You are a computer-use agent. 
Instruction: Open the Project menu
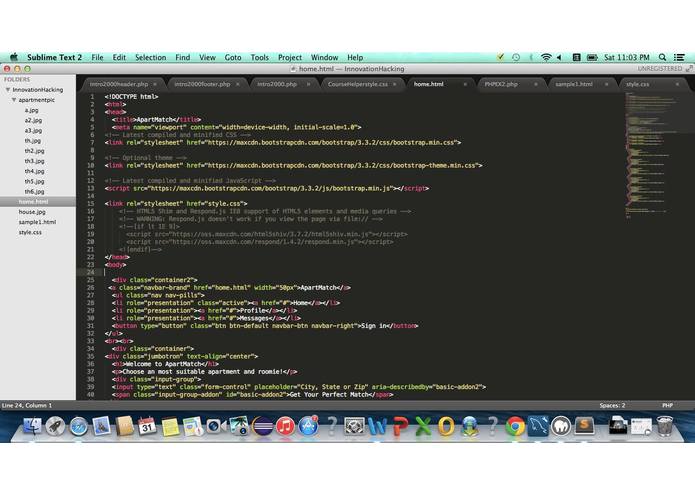click(x=289, y=57)
